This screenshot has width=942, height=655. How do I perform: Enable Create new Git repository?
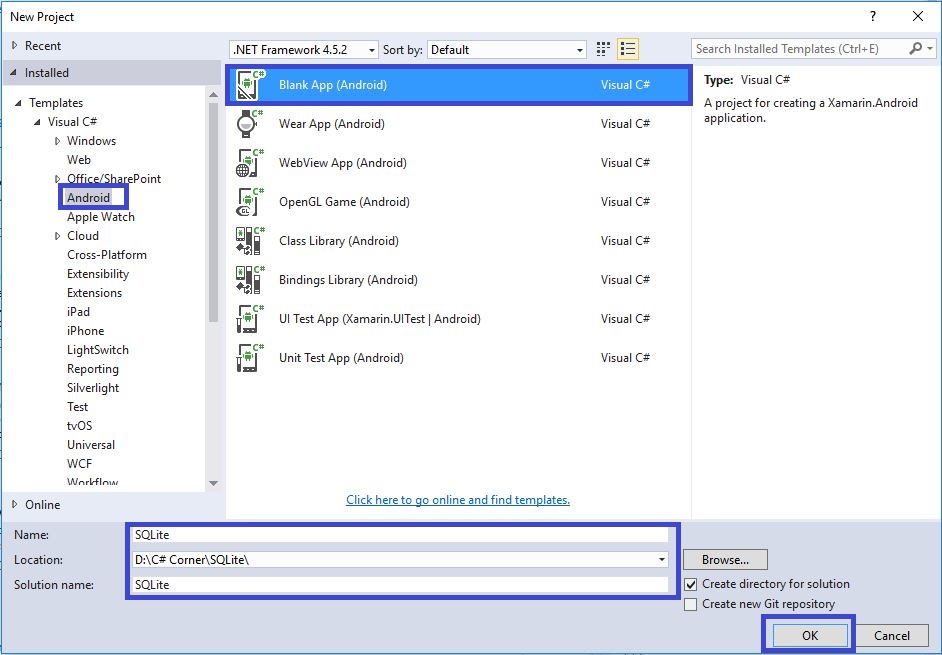pos(689,603)
